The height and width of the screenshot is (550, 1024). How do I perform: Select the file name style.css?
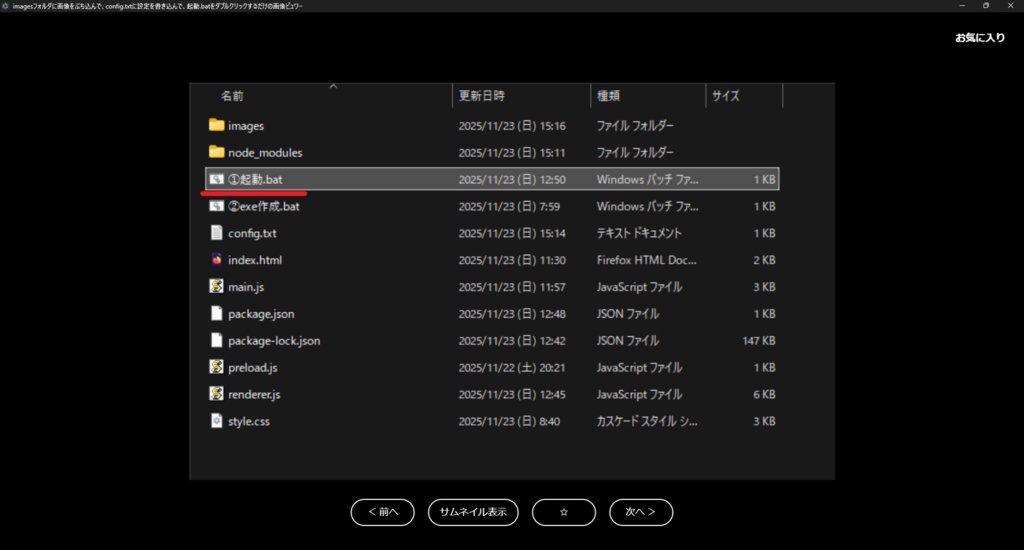[x=249, y=421]
